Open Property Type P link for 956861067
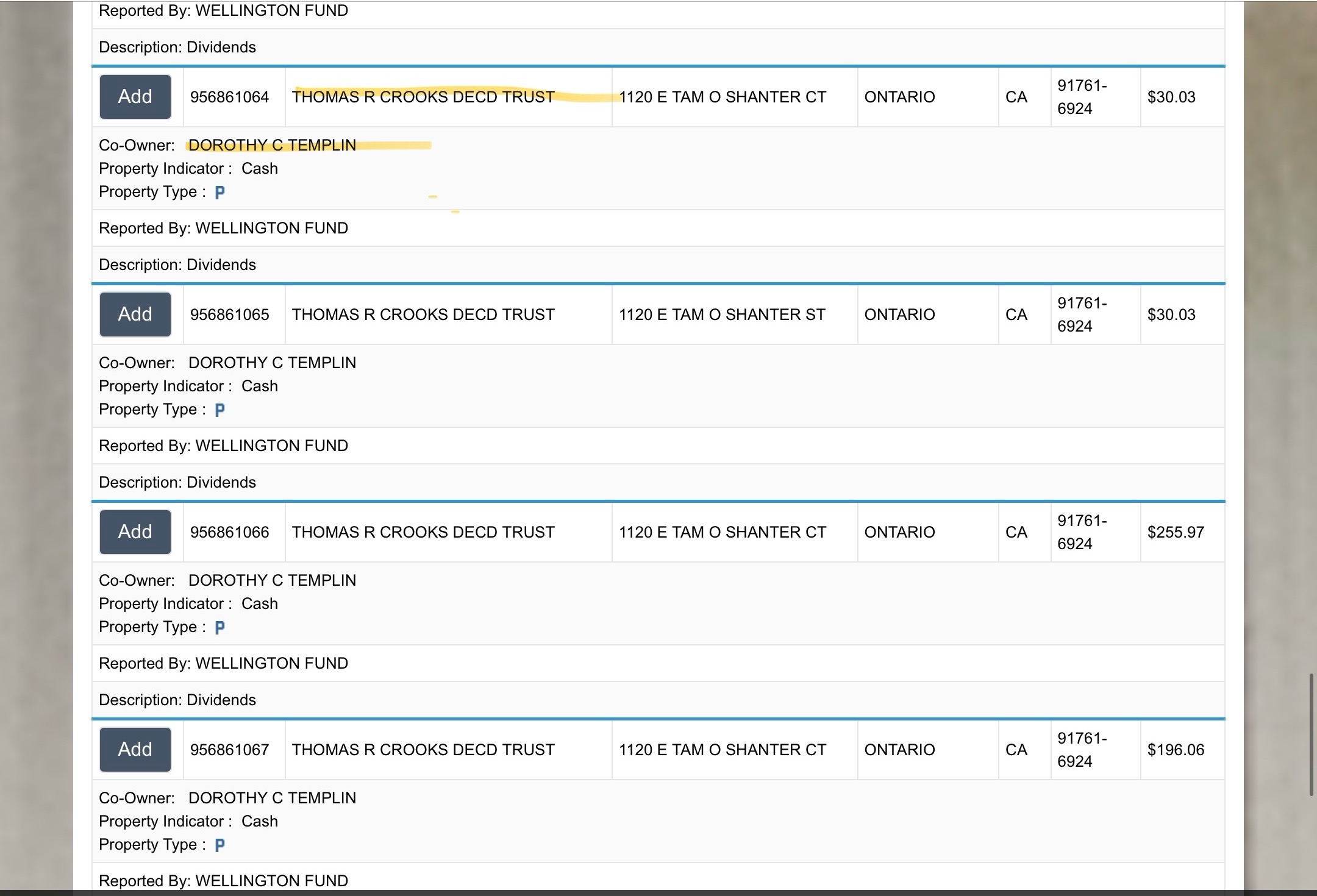Image resolution: width=1317 pixels, height=896 pixels. click(x=220, y=845)
